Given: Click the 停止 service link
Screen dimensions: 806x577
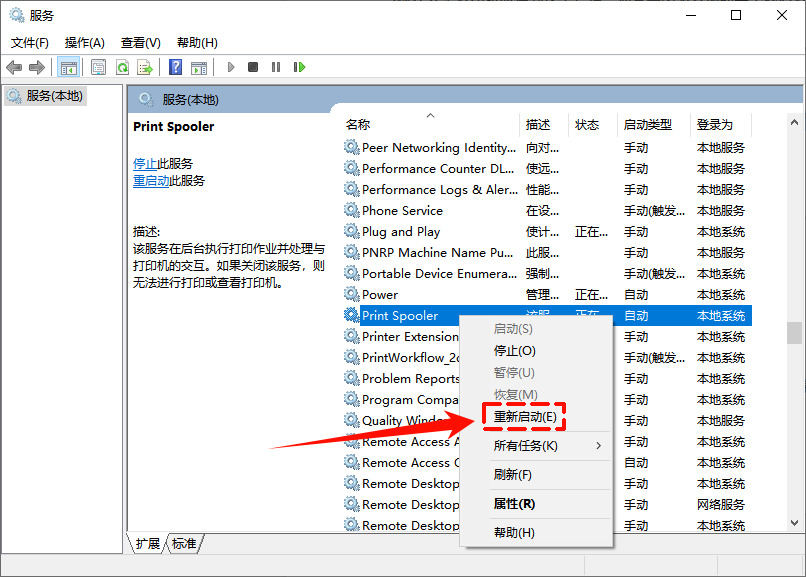Looking at the screenshot, I should [x=145, y=163].
